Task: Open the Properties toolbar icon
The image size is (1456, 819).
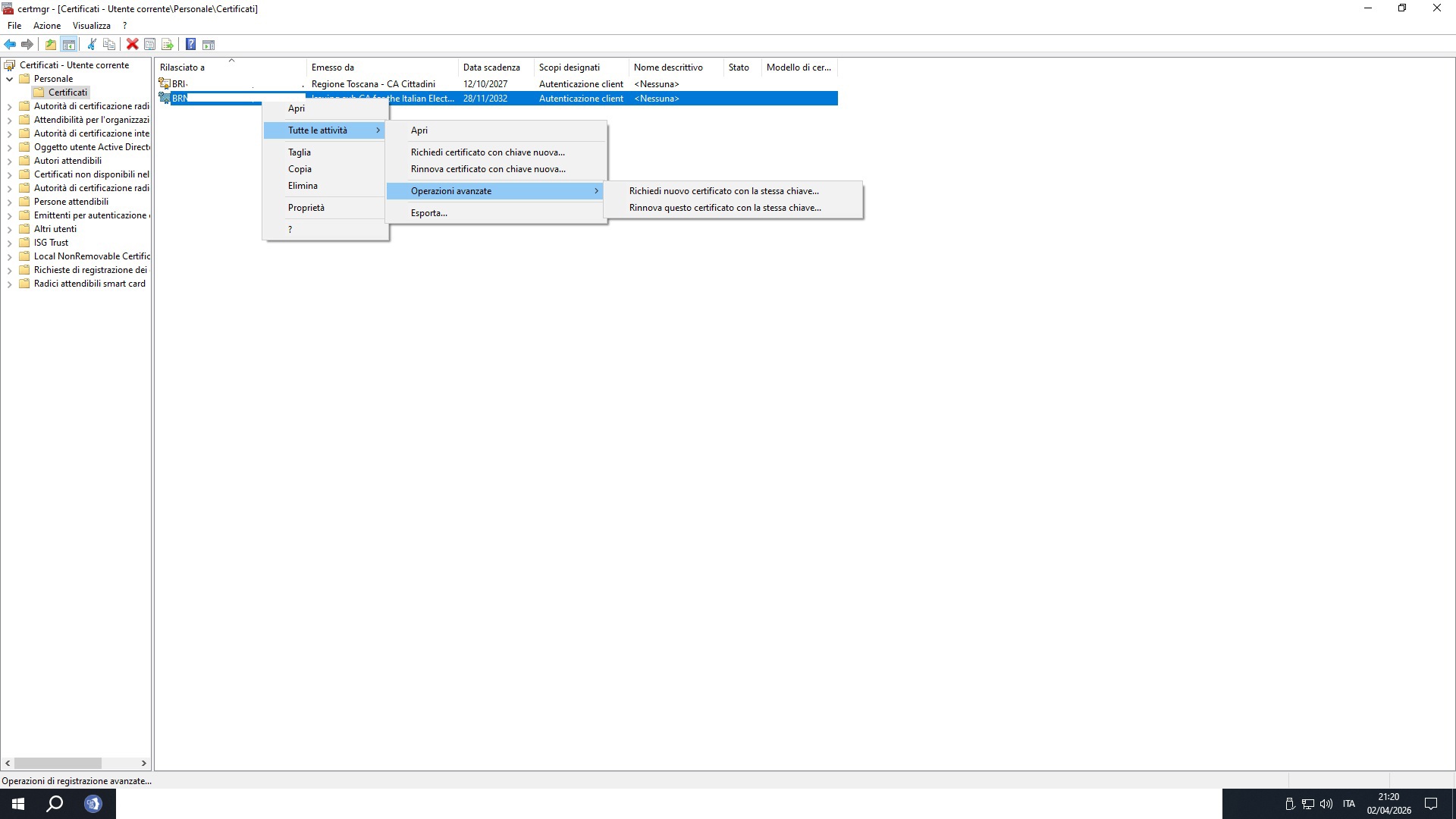Action: pyautogui.click(x=149, y=45)
